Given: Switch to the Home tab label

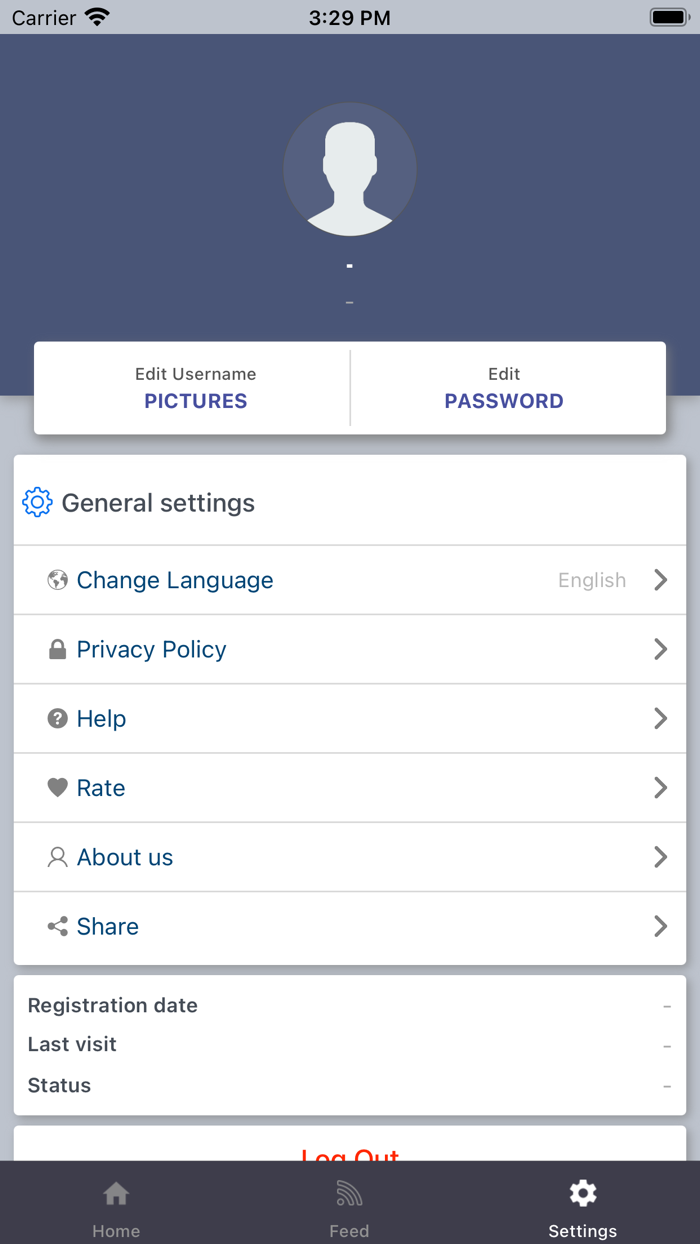Looking at the screenshot, I should (116, 1231).
